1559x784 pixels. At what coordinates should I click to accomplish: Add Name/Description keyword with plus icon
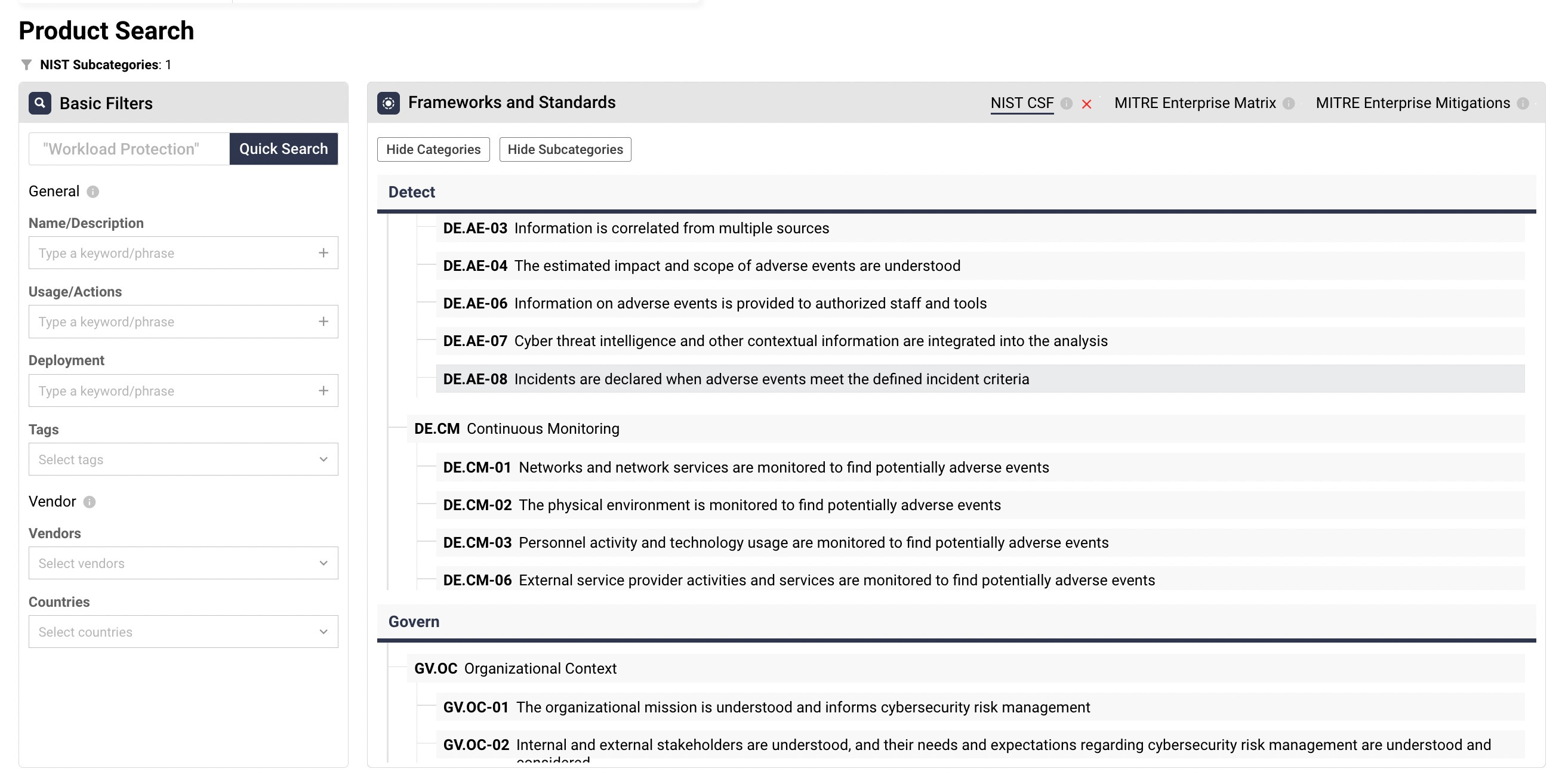tap(323, 253)
